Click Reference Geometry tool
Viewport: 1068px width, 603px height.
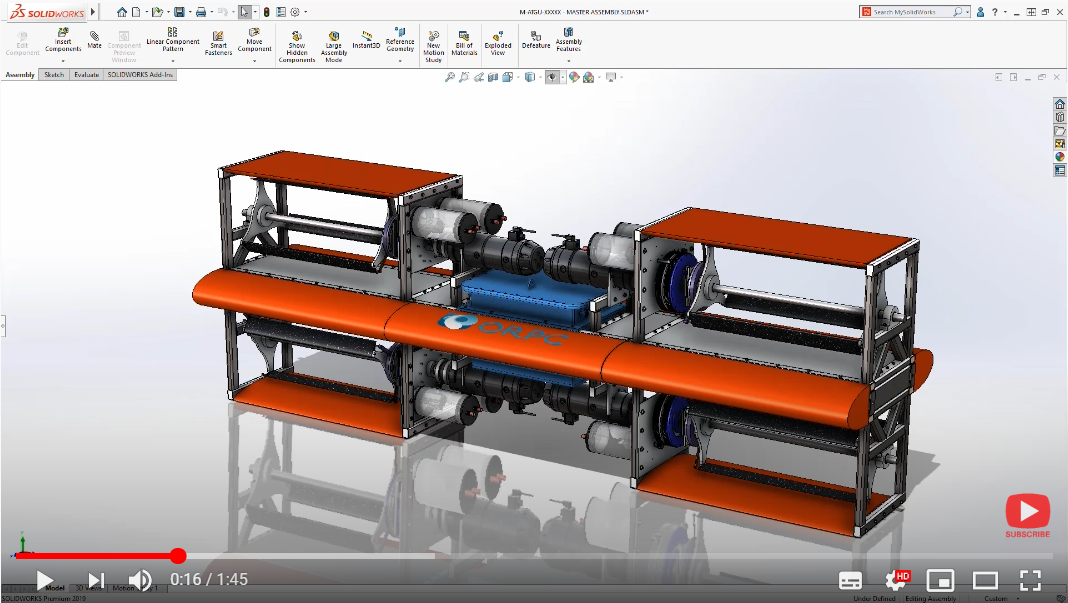click(x=400, y=40)
